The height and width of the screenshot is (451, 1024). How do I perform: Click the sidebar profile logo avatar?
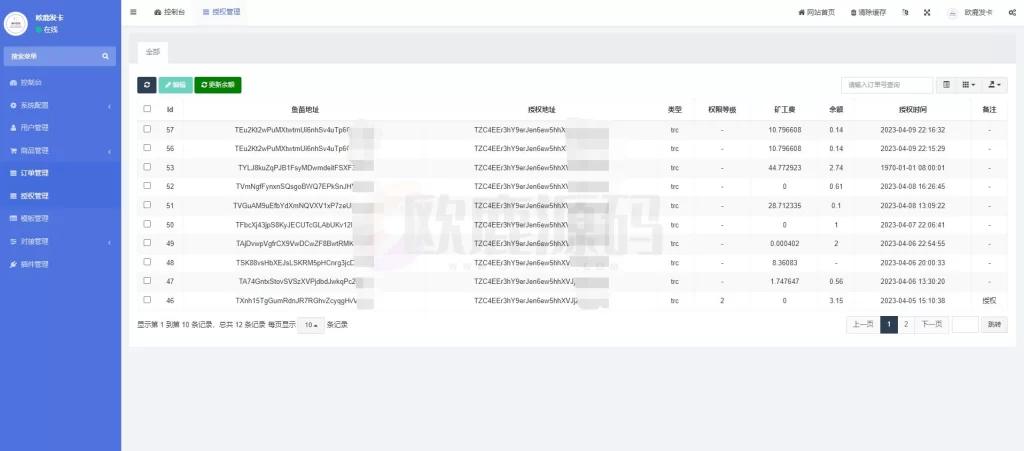(16, 23)
